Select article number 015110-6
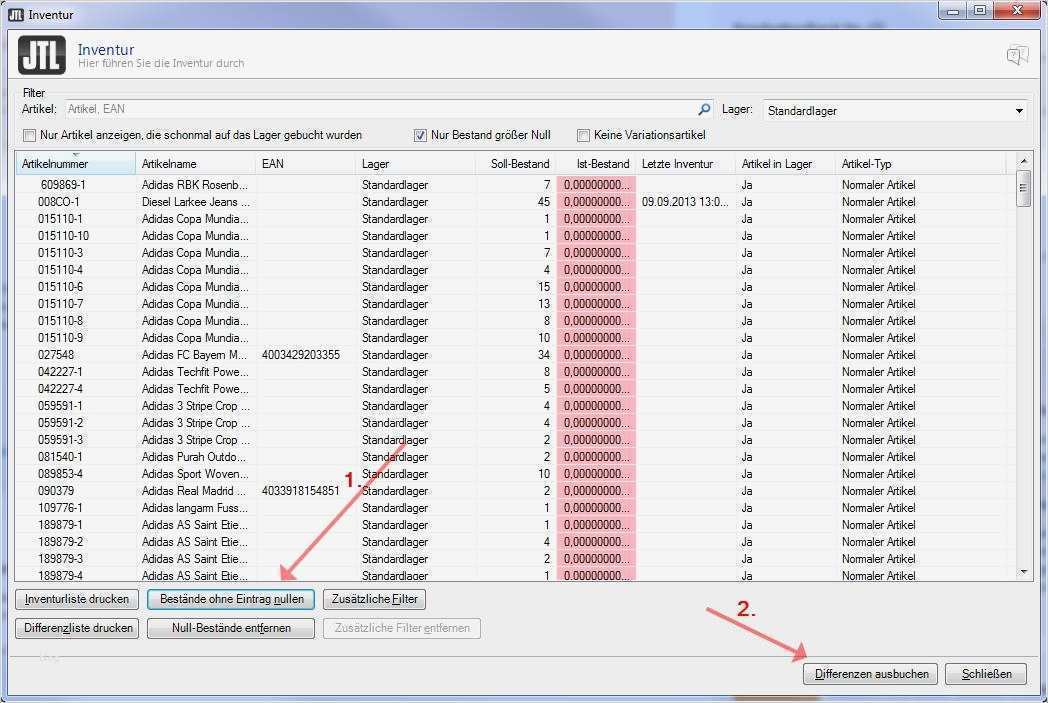Viewport: 1048px width, 703px height. pos(60,287)
